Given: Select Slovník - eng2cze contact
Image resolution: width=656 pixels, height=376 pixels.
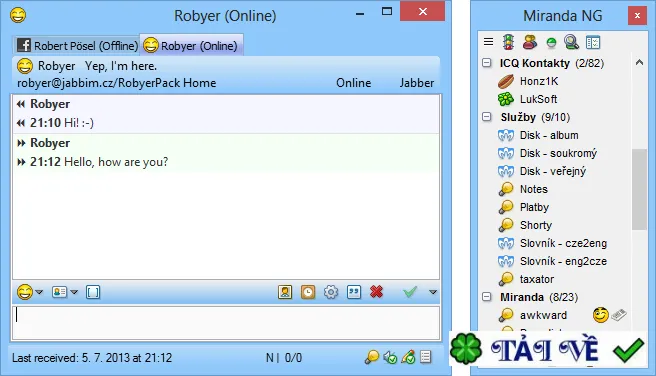Looking at the screenshot, I should [563, 261].
